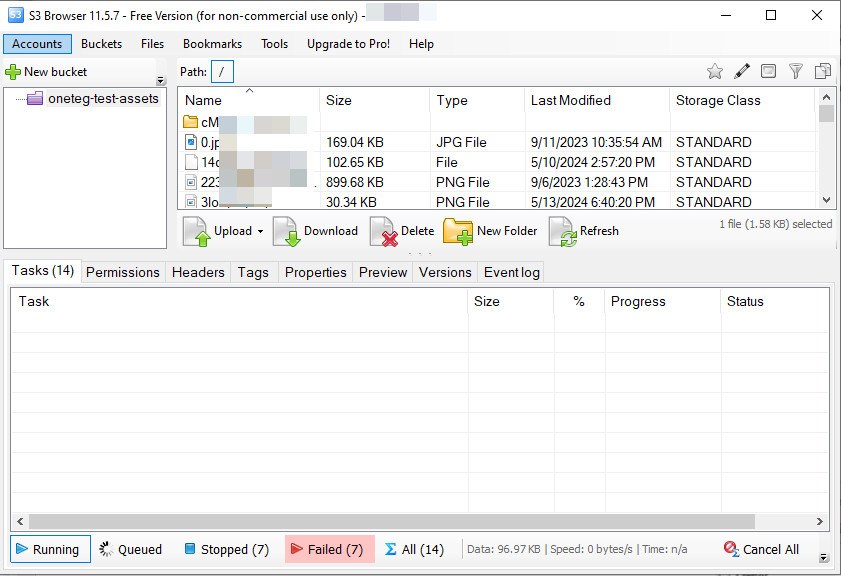This screenshot has height=576, width=841.
Task: Click the New bucket button
Action: click(x=47, y=72)
